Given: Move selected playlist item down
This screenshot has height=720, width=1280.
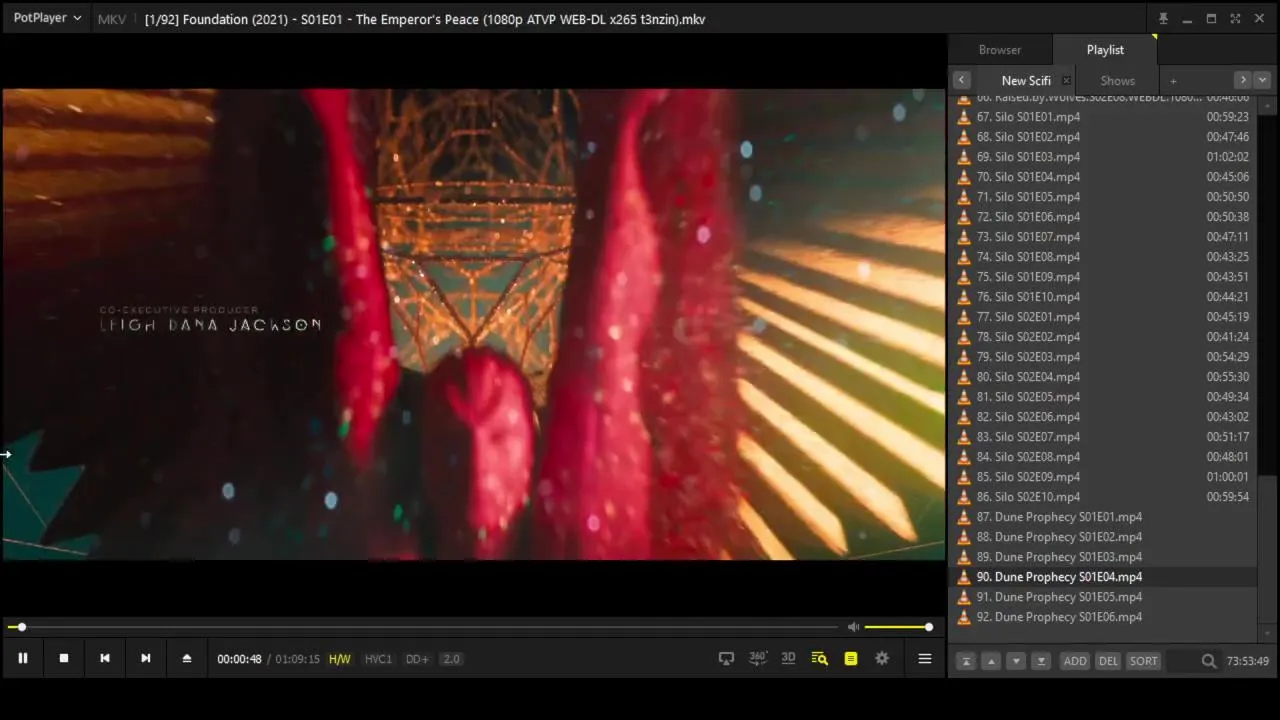Looking at the screenshot, I should coord(1016,661).
